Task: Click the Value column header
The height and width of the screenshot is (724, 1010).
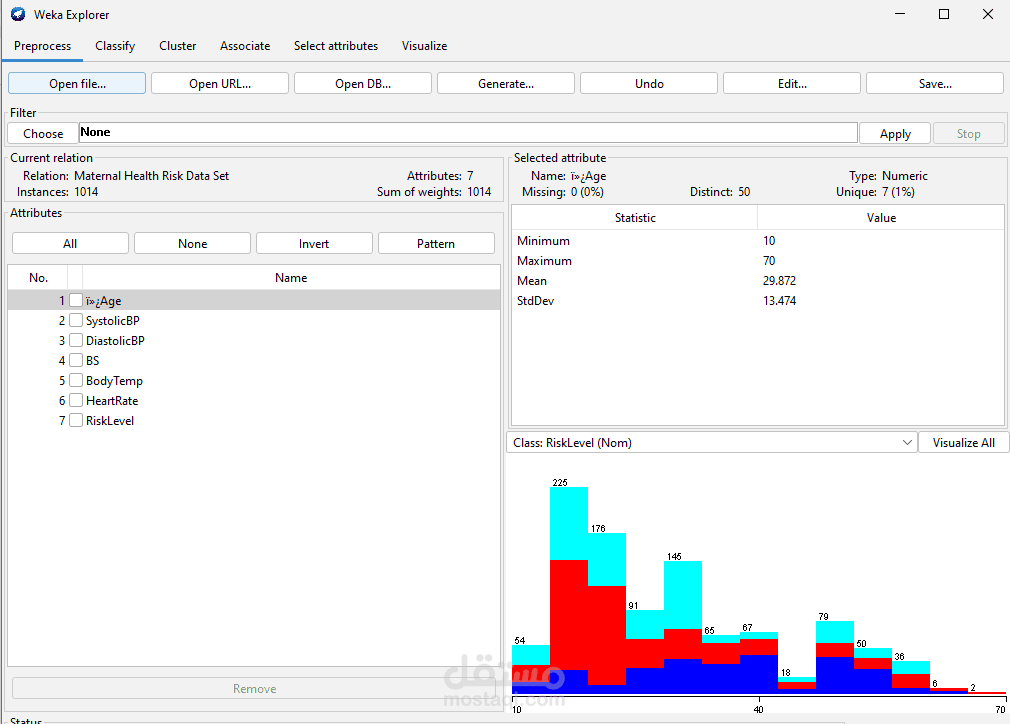Action: pyautogui.click(x=881, y=218)
